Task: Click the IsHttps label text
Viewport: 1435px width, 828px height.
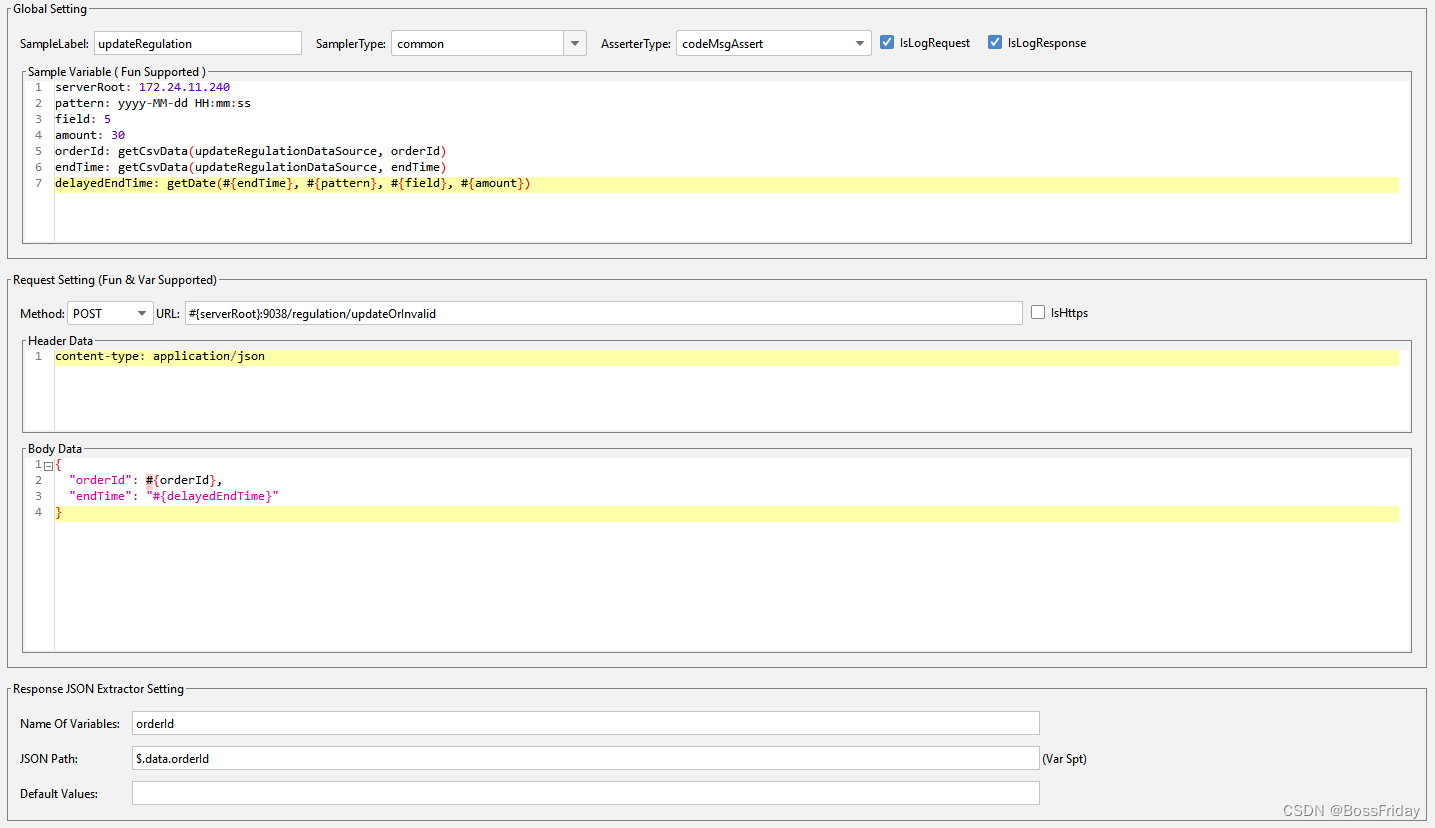Action: click(x=1069, y=313)
